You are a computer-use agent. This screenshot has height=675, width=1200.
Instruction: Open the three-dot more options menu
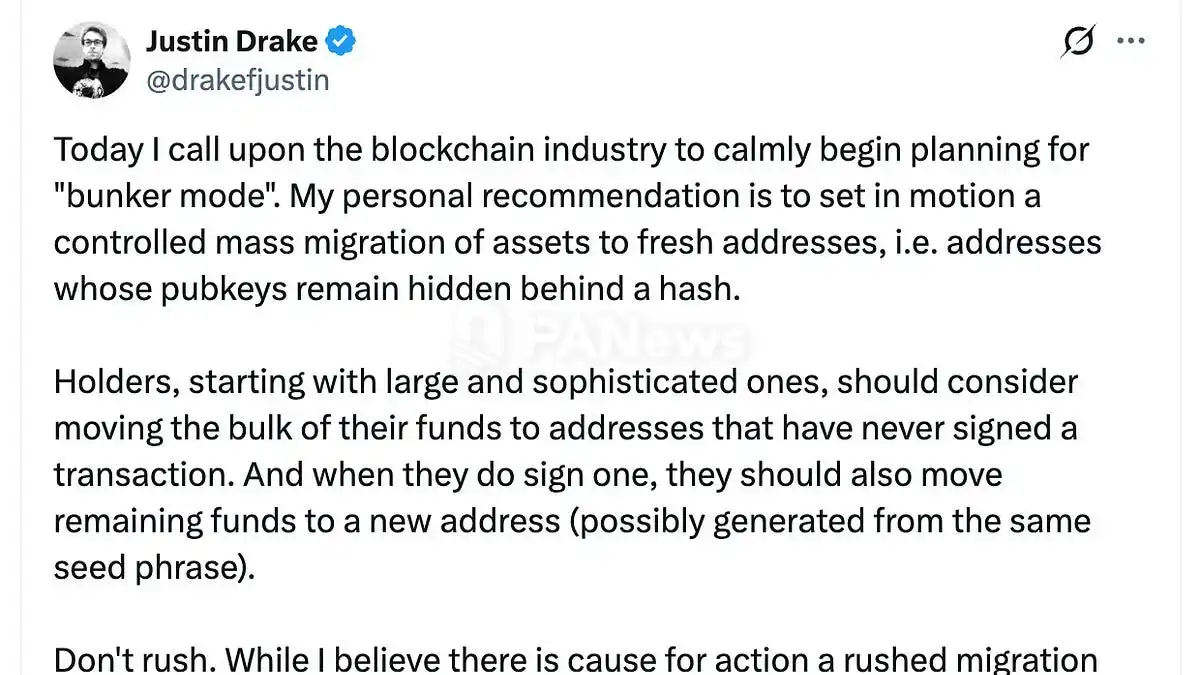pyautogui.click(x=1130, y=42)
